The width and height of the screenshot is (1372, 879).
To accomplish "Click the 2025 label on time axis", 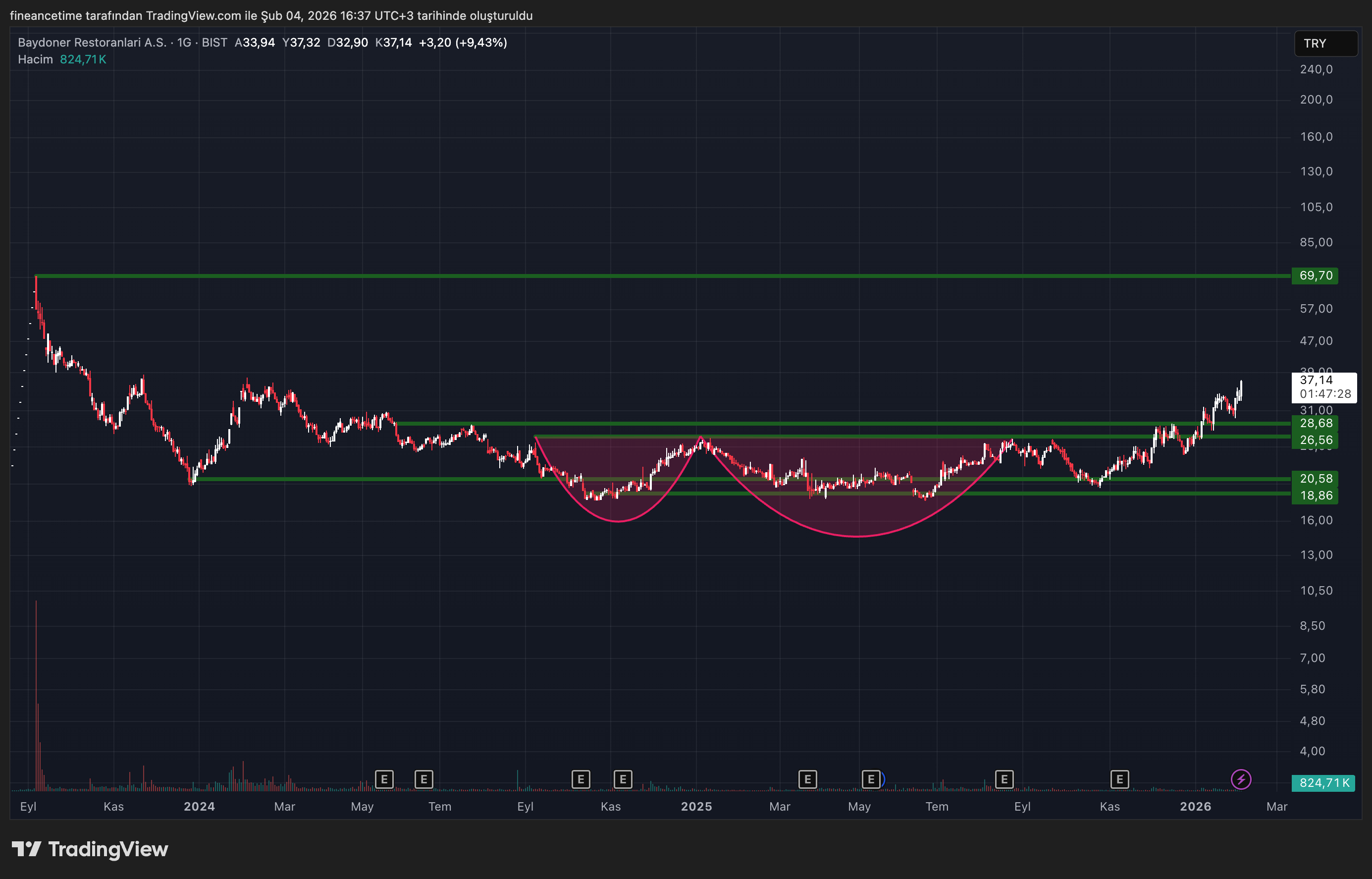I will 696,807.
